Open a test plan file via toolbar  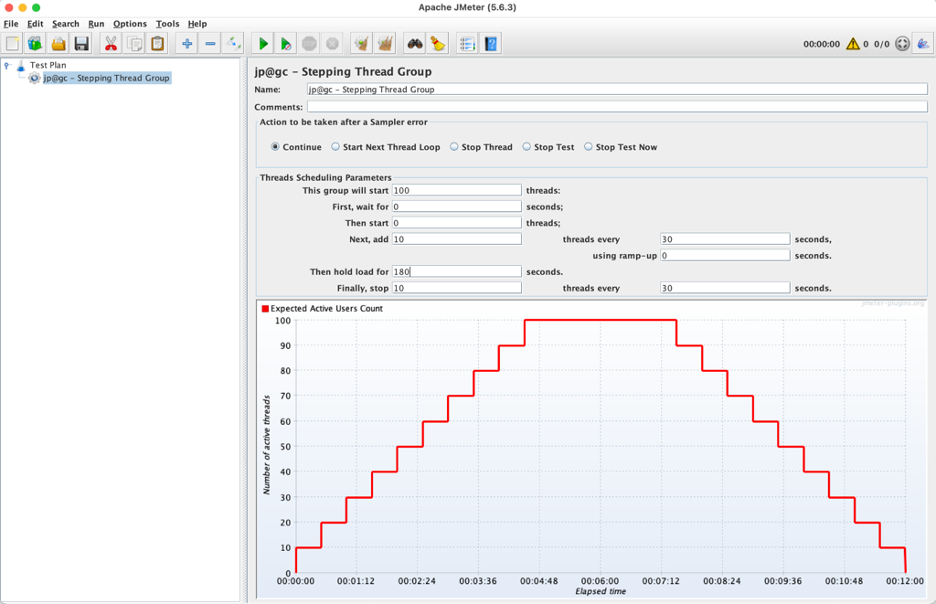click(x=58, y=44)
